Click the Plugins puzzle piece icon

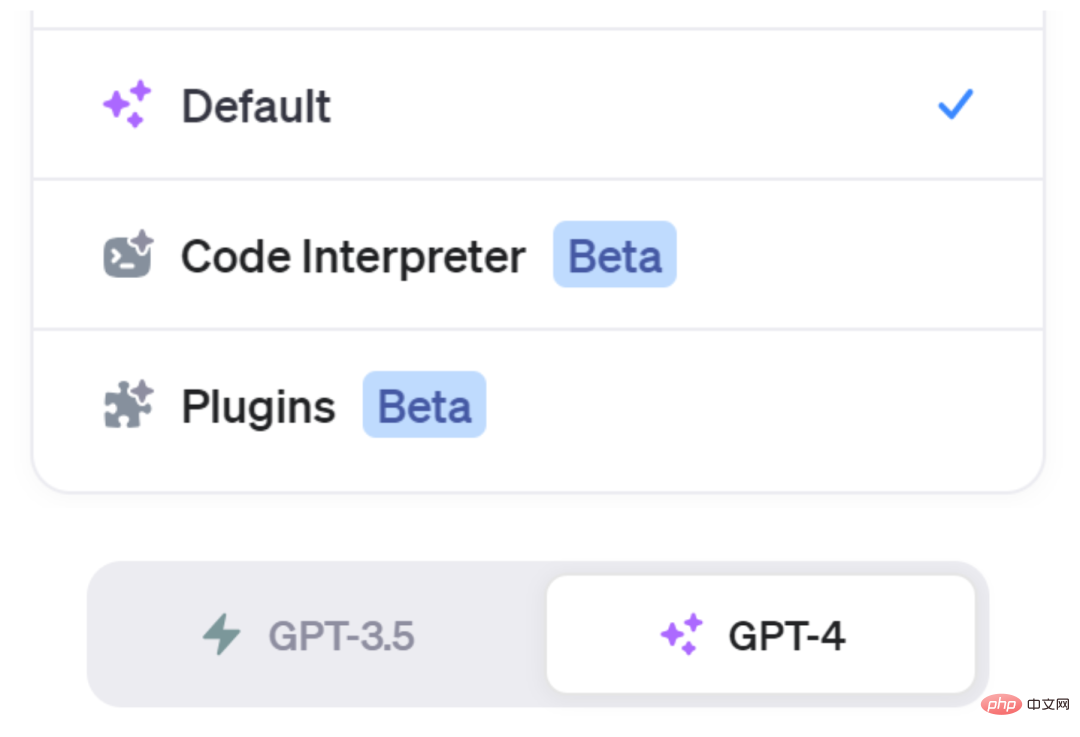[128, 405]
